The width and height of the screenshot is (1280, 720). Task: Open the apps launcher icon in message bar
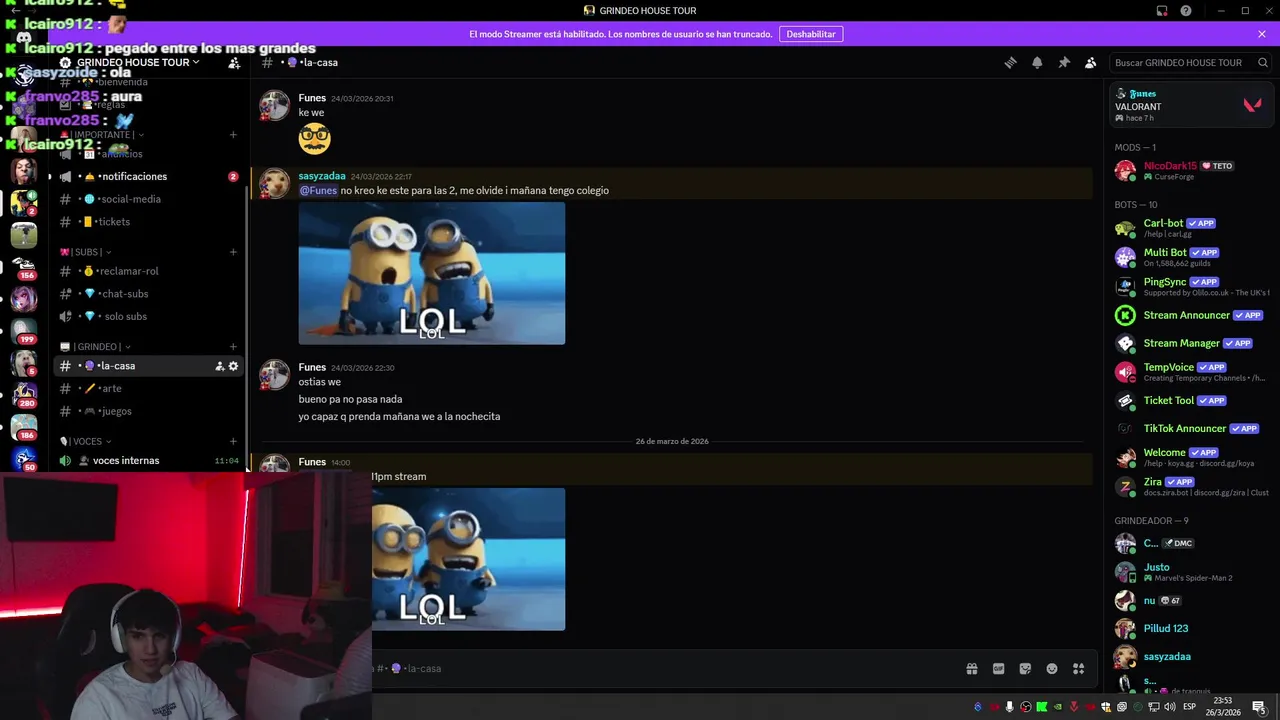[1079, 669]
